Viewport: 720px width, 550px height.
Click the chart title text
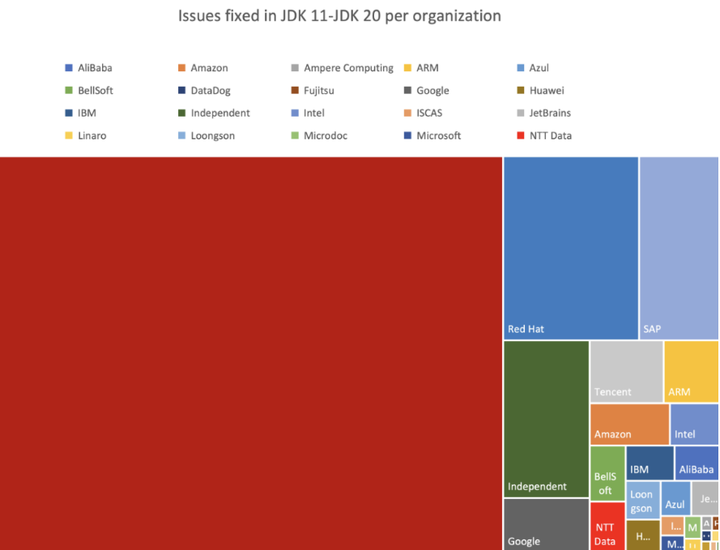pyautogui.click(x=339, y=16)
